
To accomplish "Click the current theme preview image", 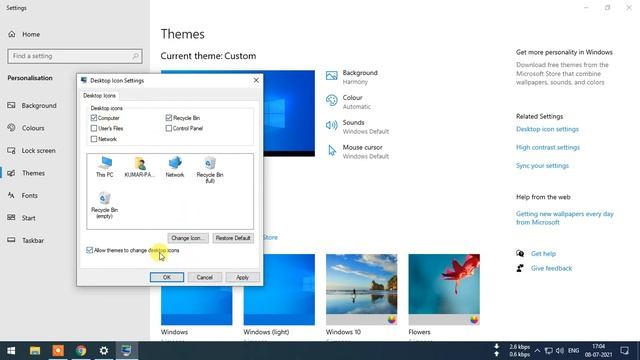I will tap(289, 113).
